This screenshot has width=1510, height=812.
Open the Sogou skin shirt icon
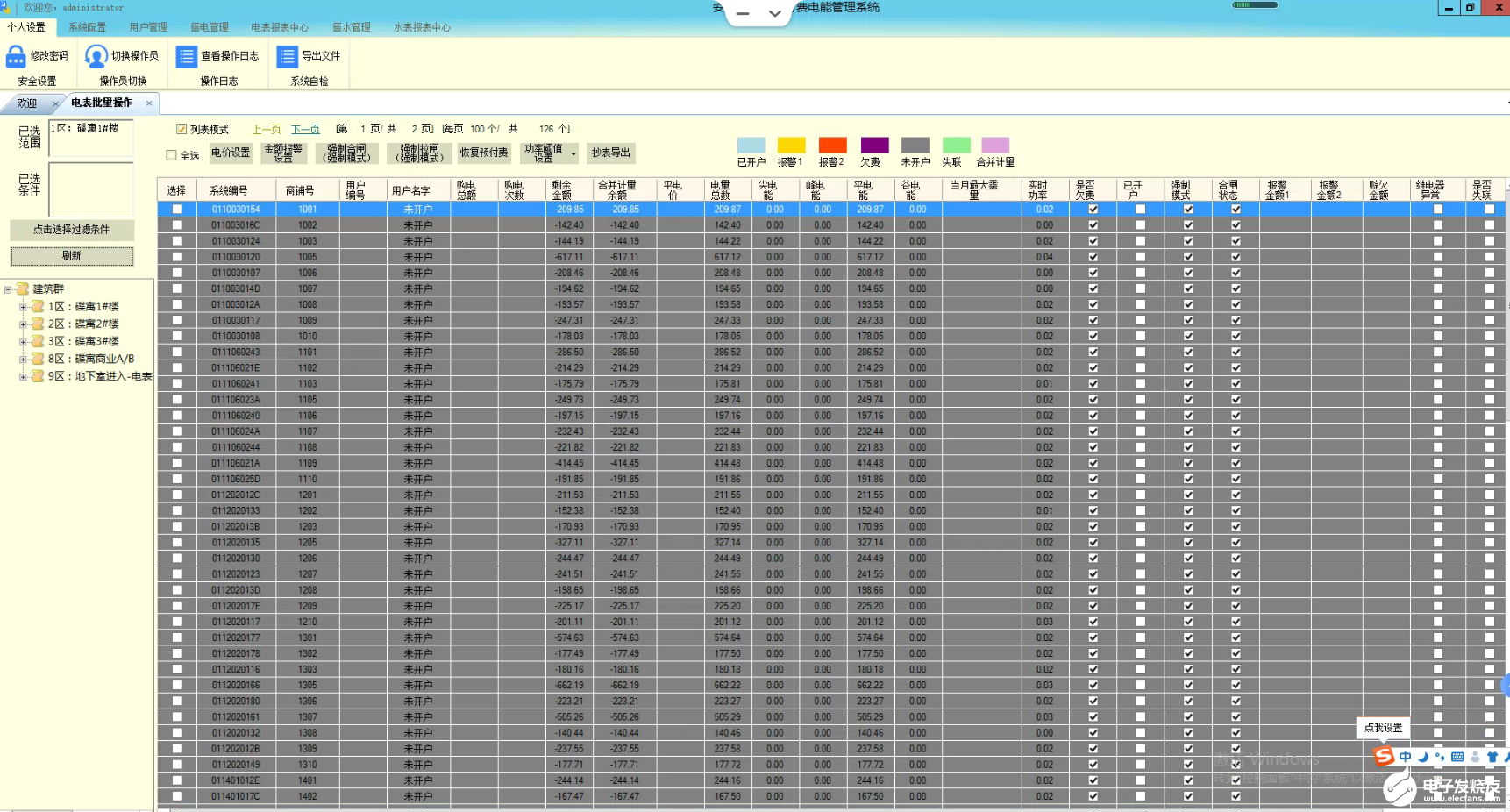(x=1492, y=757)
